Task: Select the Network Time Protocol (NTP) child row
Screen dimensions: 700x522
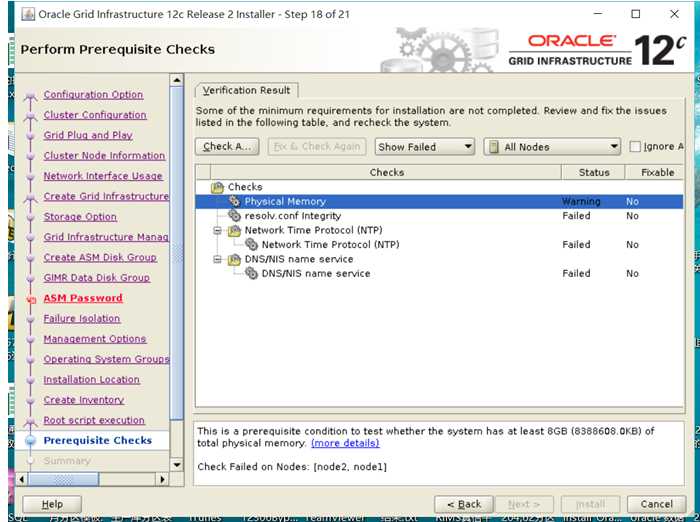Action: (x=439, y=245)
